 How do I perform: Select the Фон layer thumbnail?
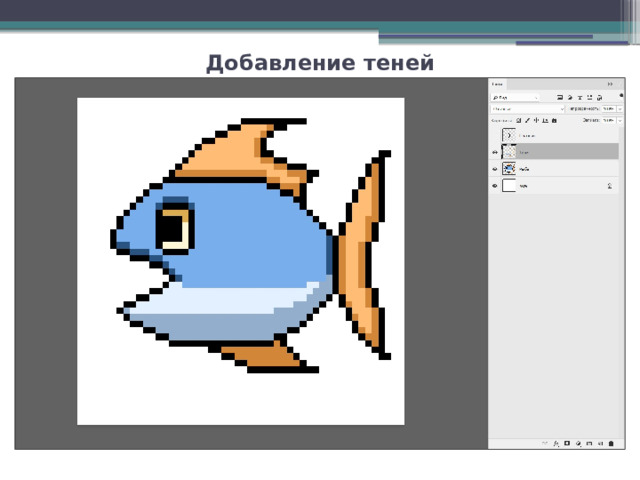coord(509,186)
